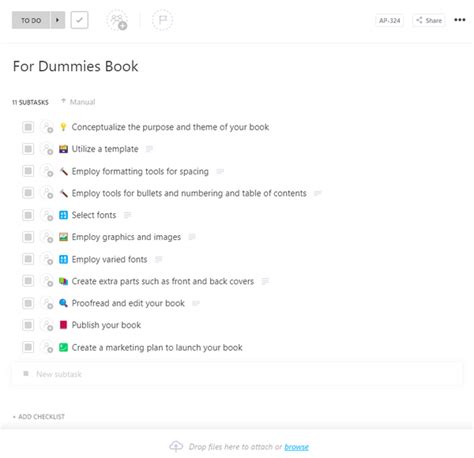Open description icon next to Employ varied fonts
This screenshot has height=458, width=474.
[x=159, y=259]
